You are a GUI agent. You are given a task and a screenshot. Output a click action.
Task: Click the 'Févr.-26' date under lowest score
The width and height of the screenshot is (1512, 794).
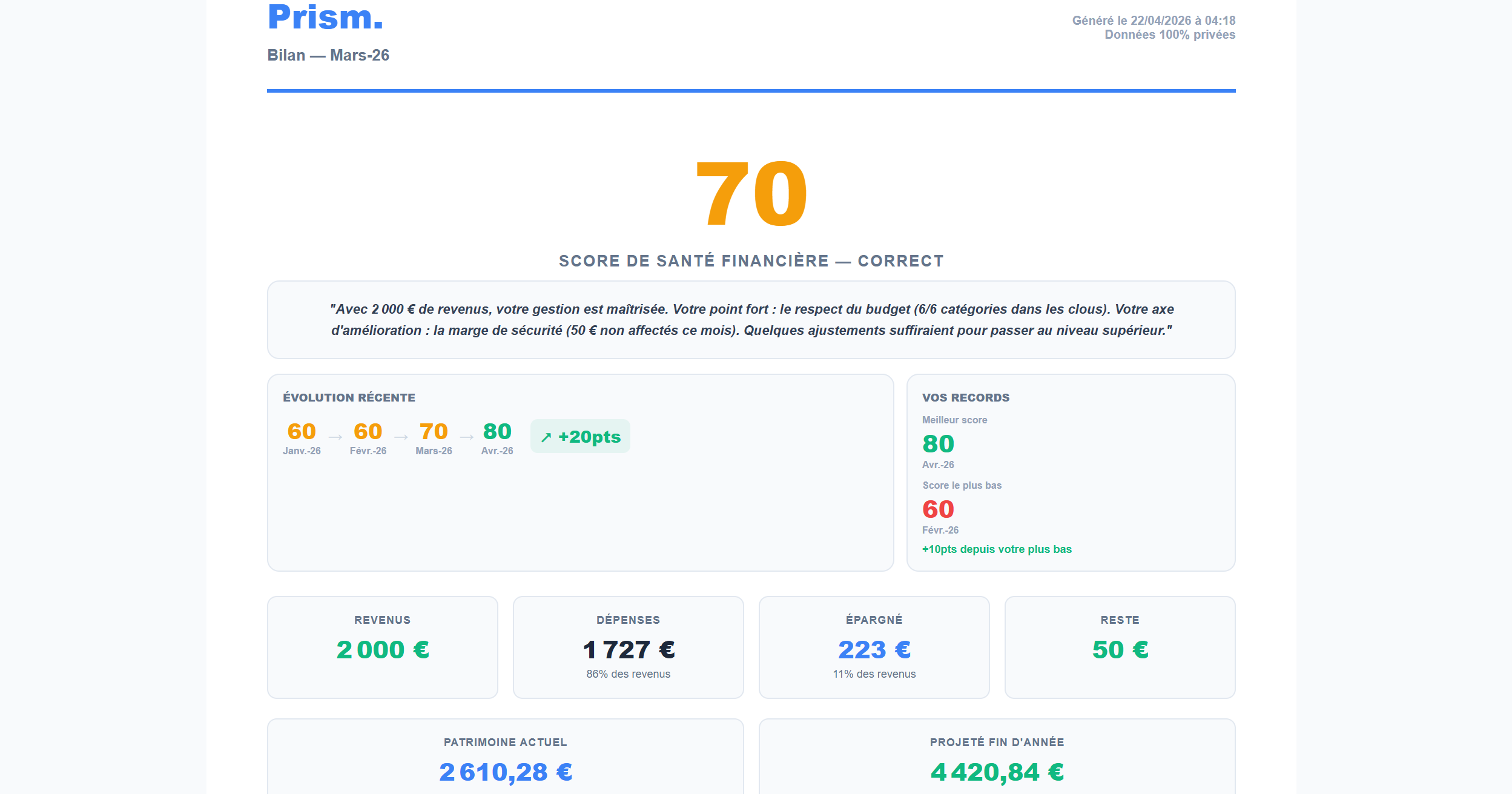pyautogui.click(x=940, y=530)
